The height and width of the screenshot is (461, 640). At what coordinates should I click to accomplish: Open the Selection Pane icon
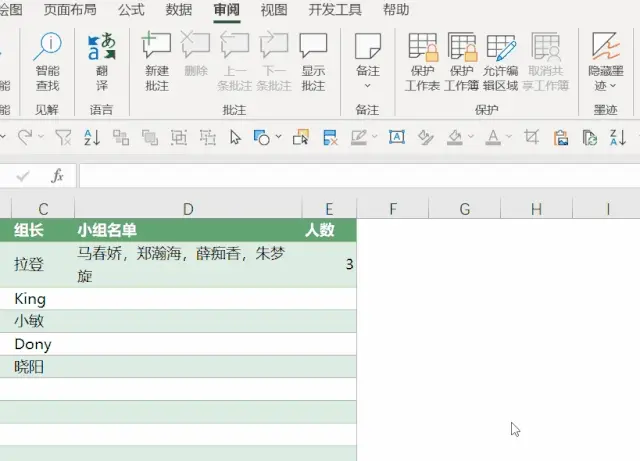click(301, 138)
